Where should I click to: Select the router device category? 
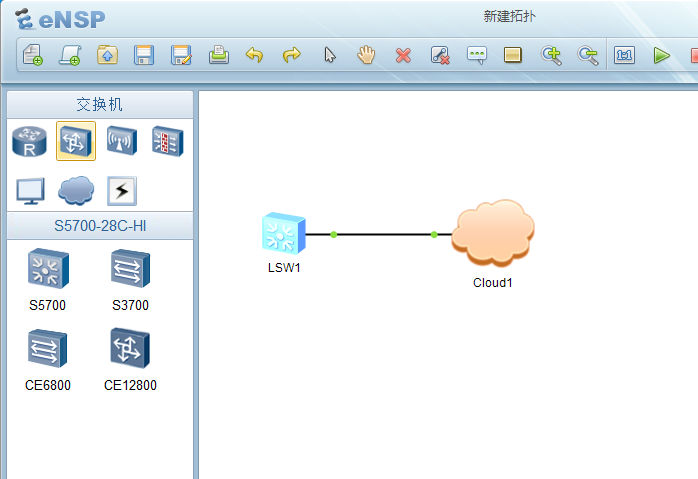(29, 142)
